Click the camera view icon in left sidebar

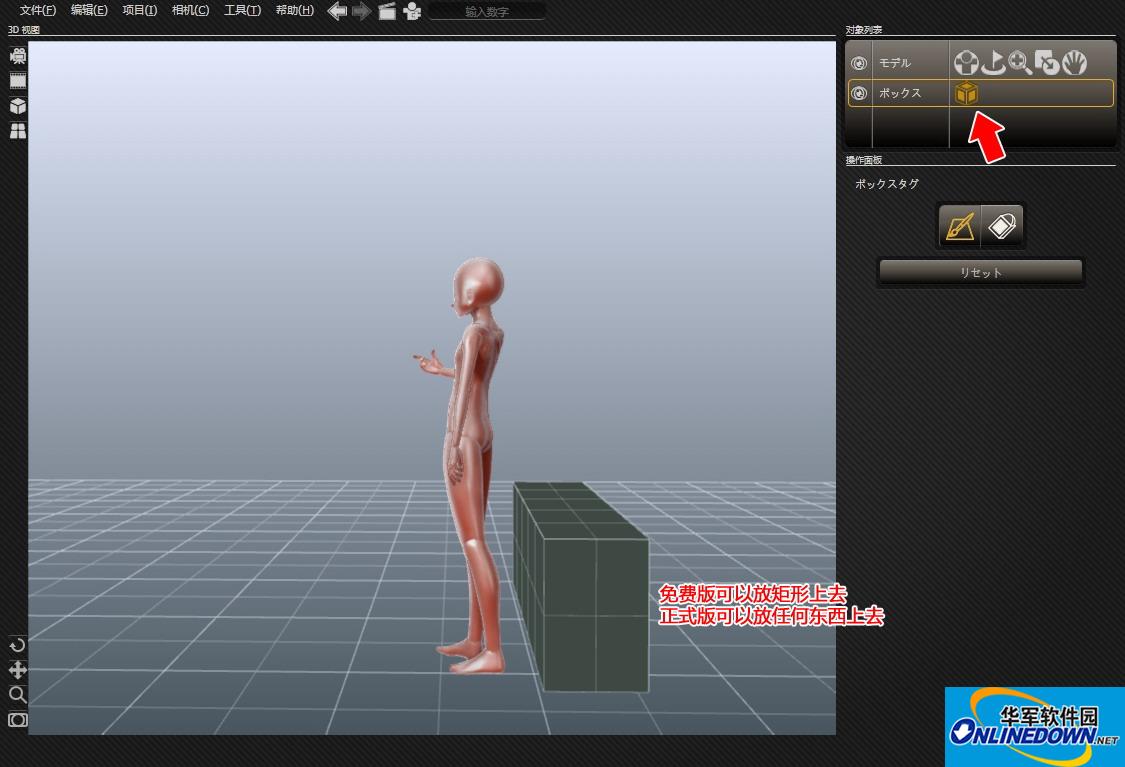coord(18,56)
